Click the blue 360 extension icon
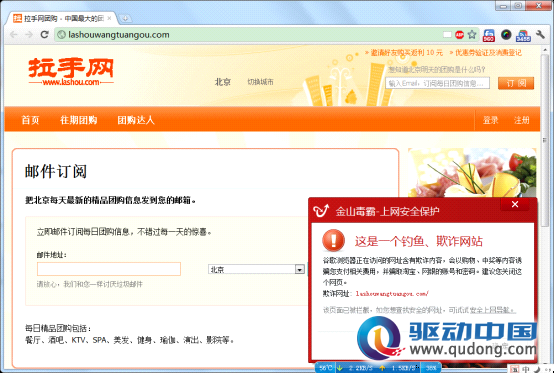 [x=489, y=35]
